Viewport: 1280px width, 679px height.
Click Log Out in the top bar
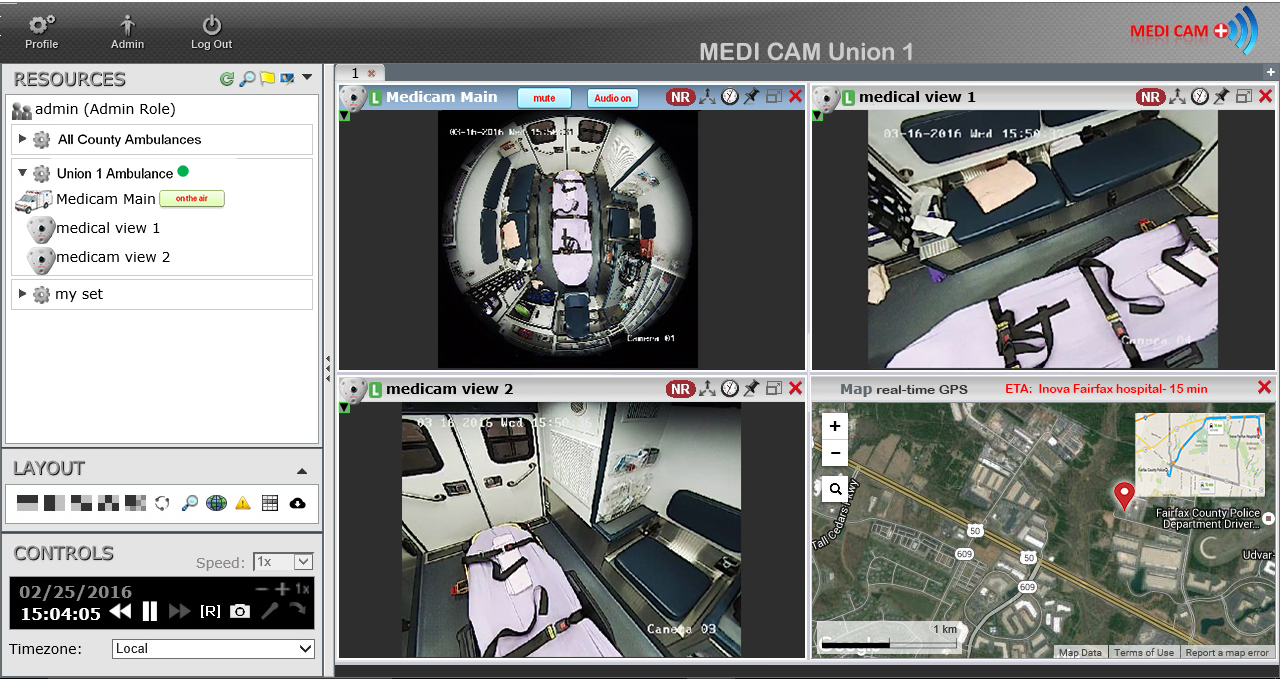tap(211, 31)
